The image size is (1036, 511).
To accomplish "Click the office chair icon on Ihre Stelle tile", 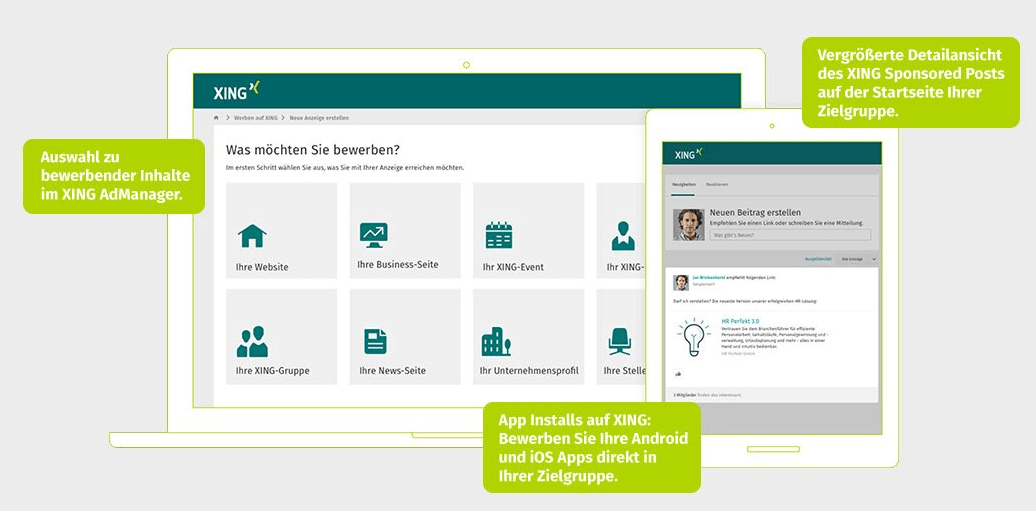I will [x=620, y=342].
